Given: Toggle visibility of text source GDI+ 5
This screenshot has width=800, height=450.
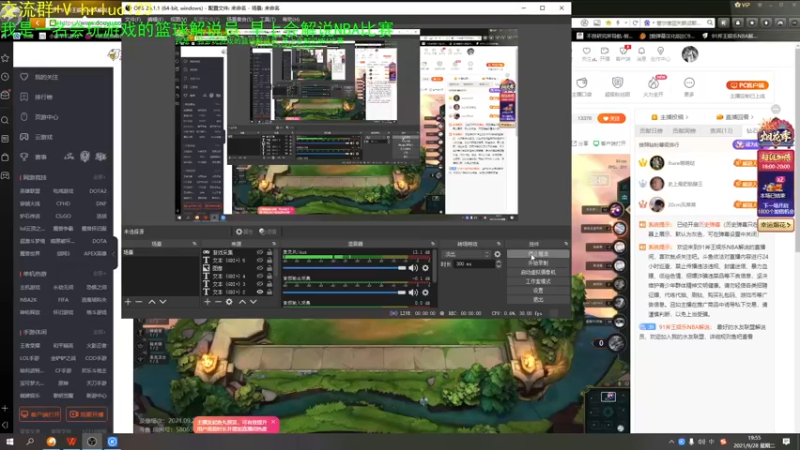Looking at the screenshot, I should click(260, 260).
